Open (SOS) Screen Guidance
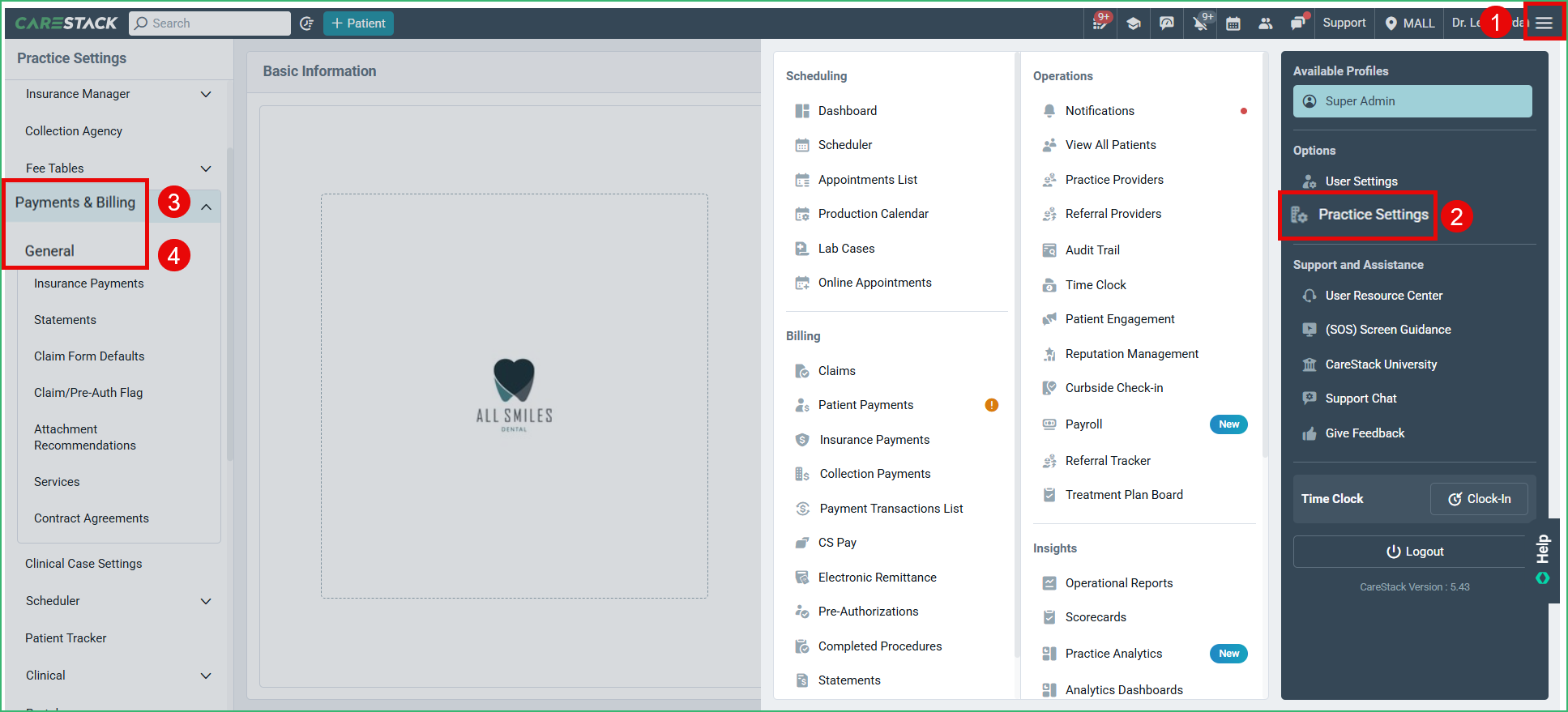The image size is (1568, 712). pyautogui.click(x=1388, y=330)
